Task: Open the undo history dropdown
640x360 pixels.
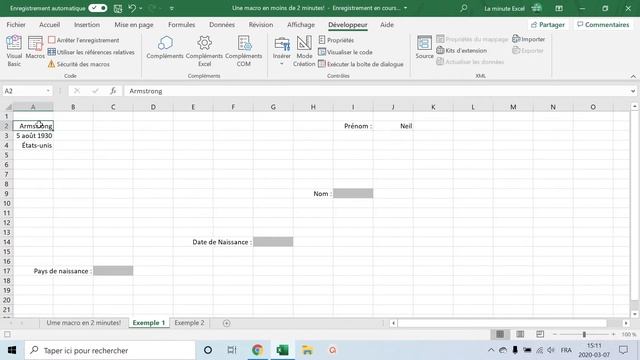Action: 141,8
